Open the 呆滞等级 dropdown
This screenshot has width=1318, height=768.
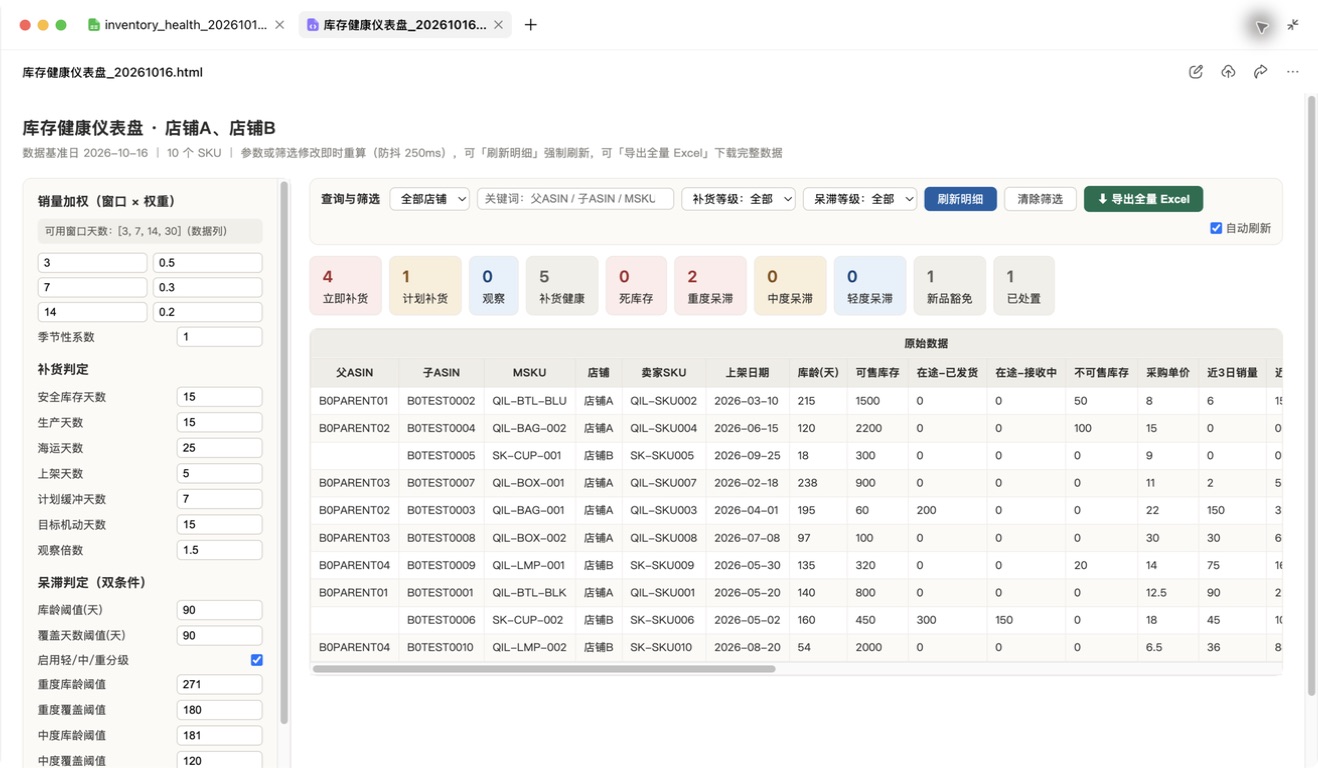click(860, 199)
